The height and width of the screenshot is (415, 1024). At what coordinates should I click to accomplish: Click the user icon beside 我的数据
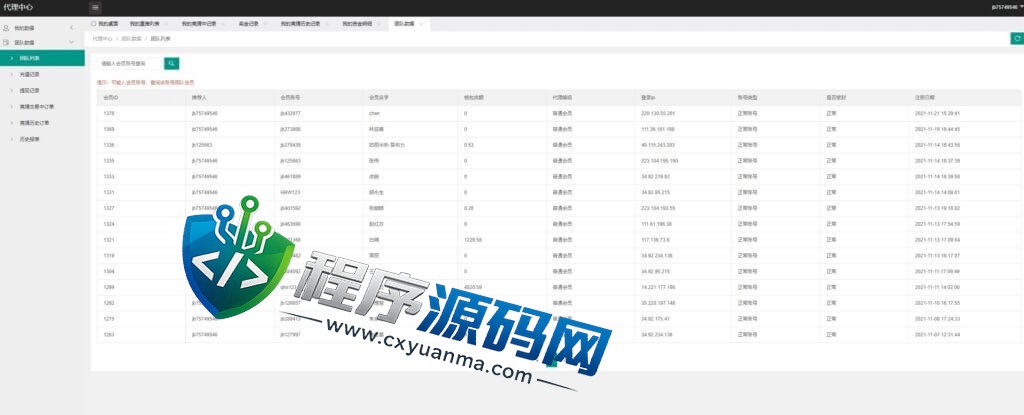point(6,28)
